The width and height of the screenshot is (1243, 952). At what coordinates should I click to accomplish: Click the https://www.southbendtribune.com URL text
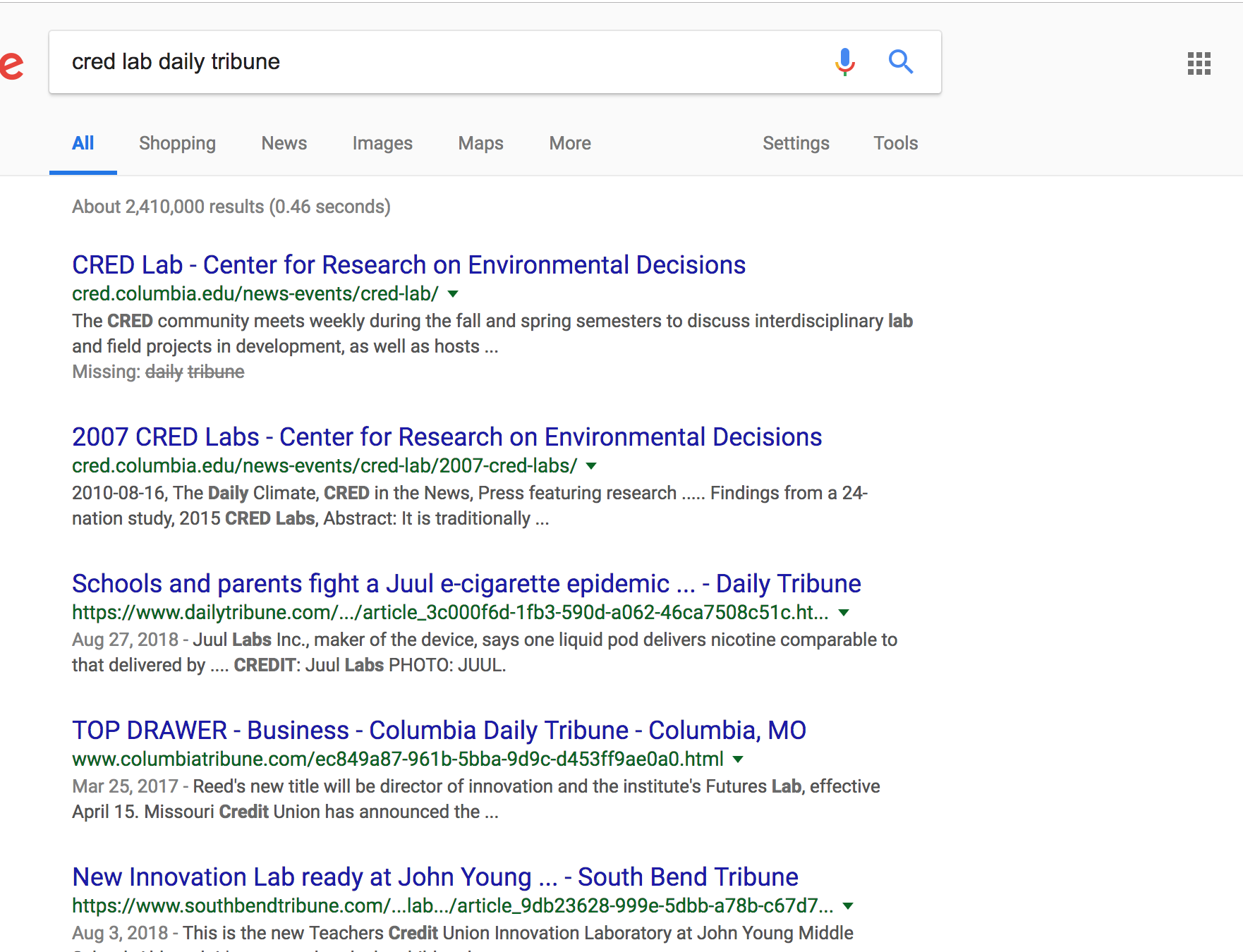point(453,905)
